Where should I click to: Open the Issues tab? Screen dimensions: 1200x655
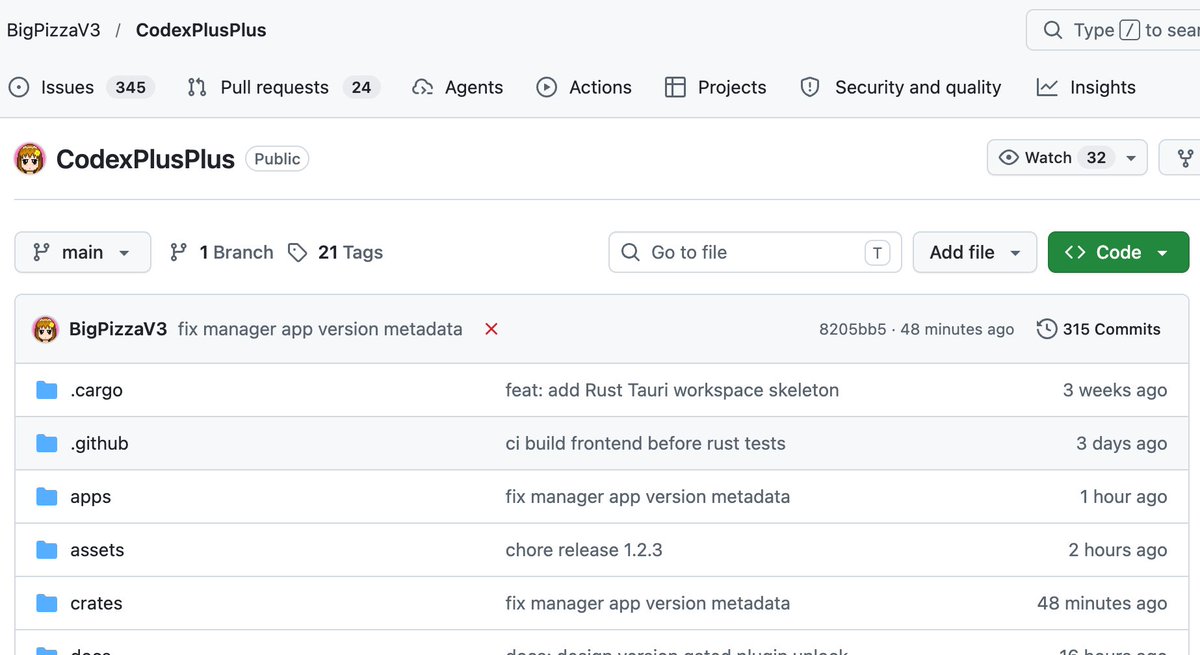81,87
